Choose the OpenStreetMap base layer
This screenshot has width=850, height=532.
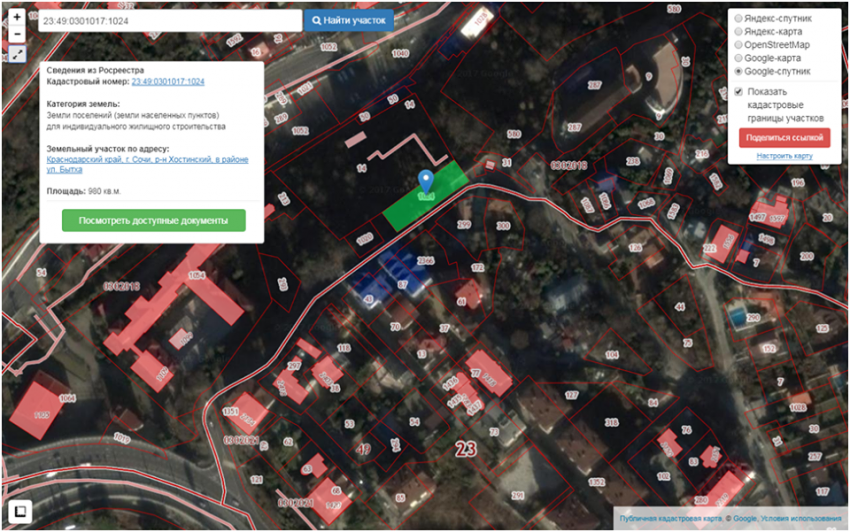[739, 45]
